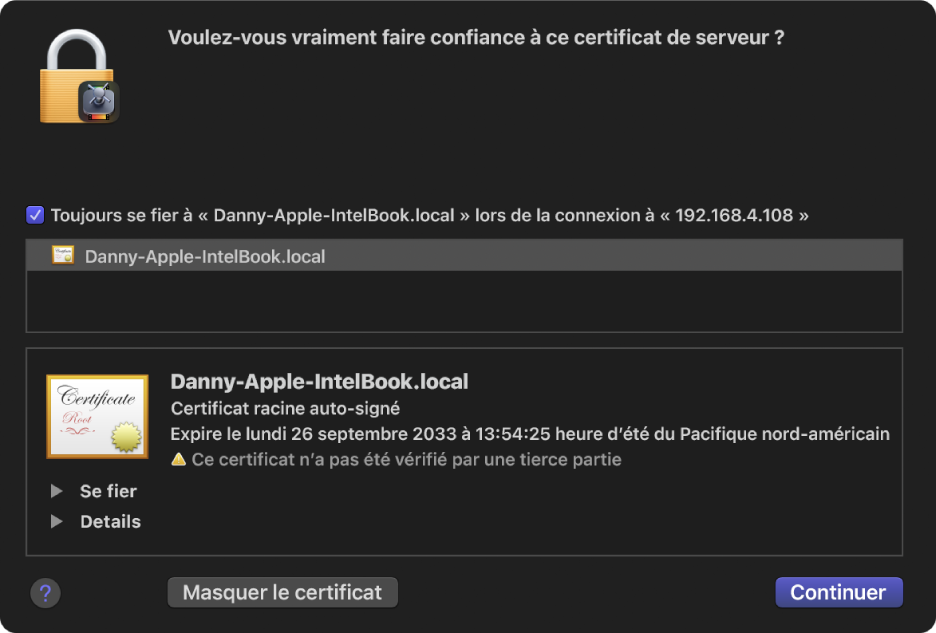Click the Certificate Root preview thumbnail

97,416
